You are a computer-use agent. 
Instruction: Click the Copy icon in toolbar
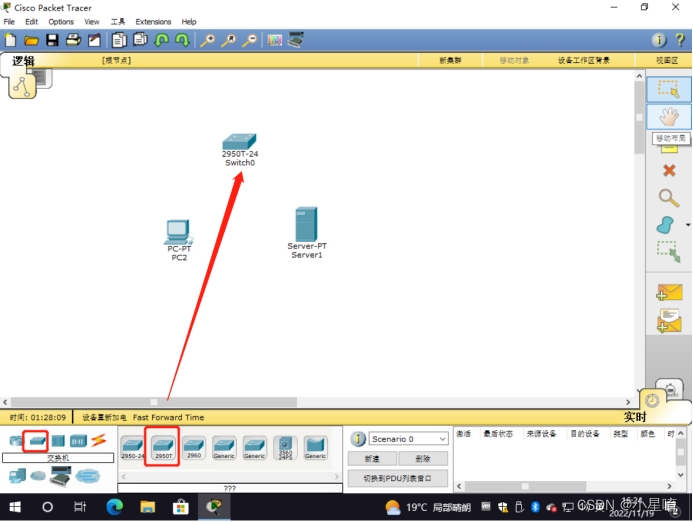click(x=118, y=40)
